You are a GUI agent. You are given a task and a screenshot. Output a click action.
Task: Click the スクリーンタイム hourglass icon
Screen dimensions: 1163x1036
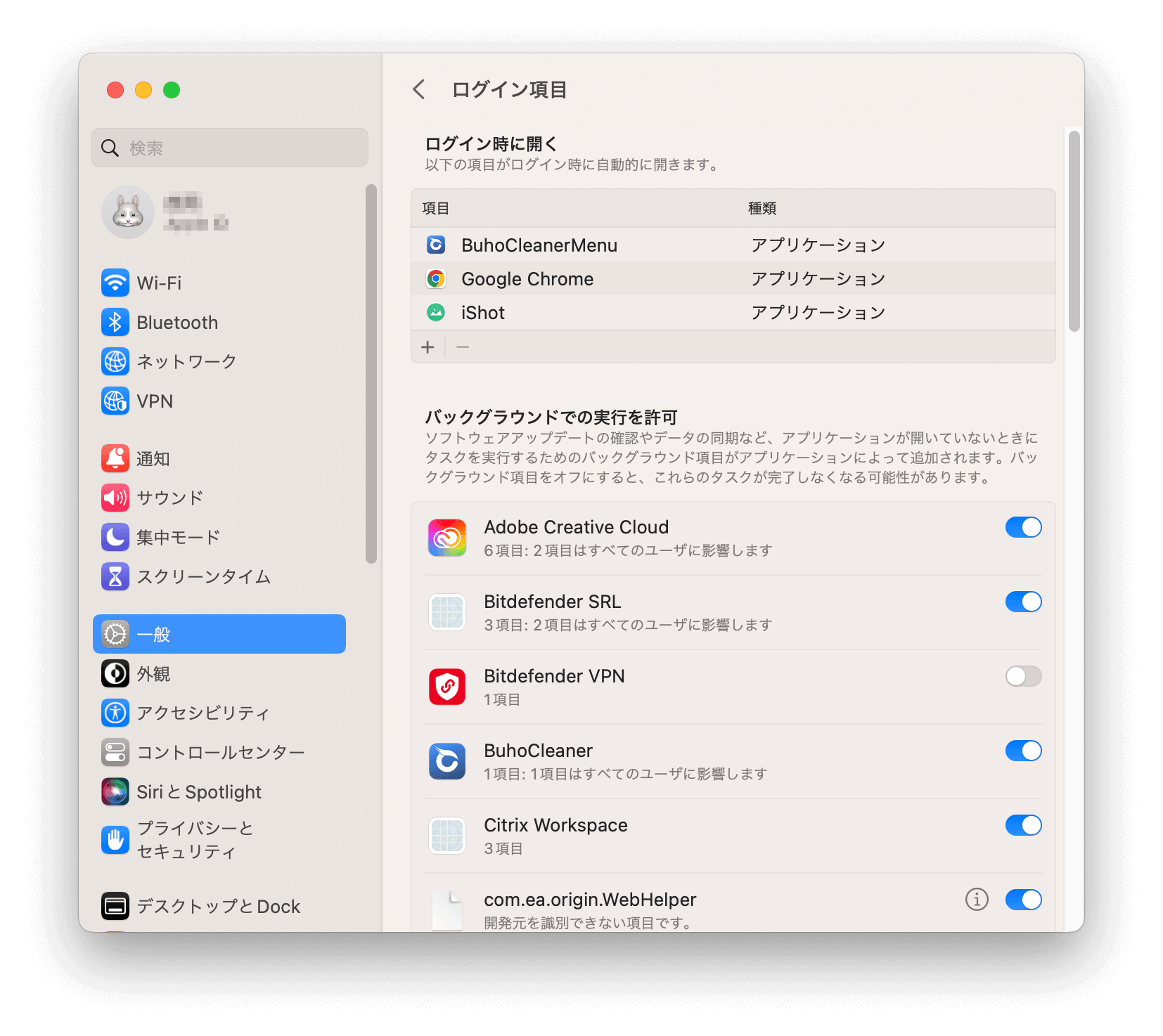(x=115, y=576)
